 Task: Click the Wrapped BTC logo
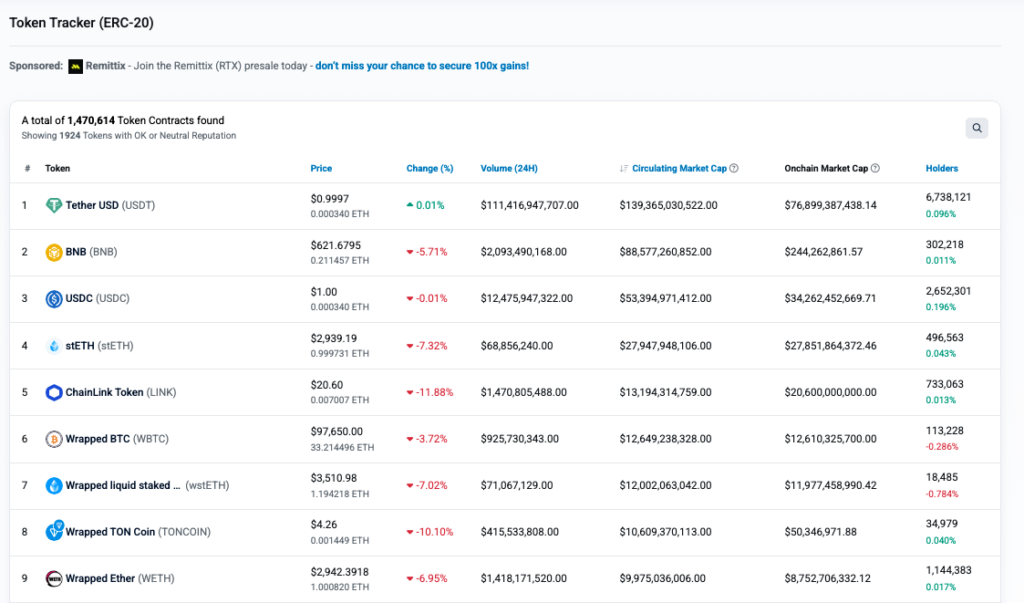pos(54,439)
